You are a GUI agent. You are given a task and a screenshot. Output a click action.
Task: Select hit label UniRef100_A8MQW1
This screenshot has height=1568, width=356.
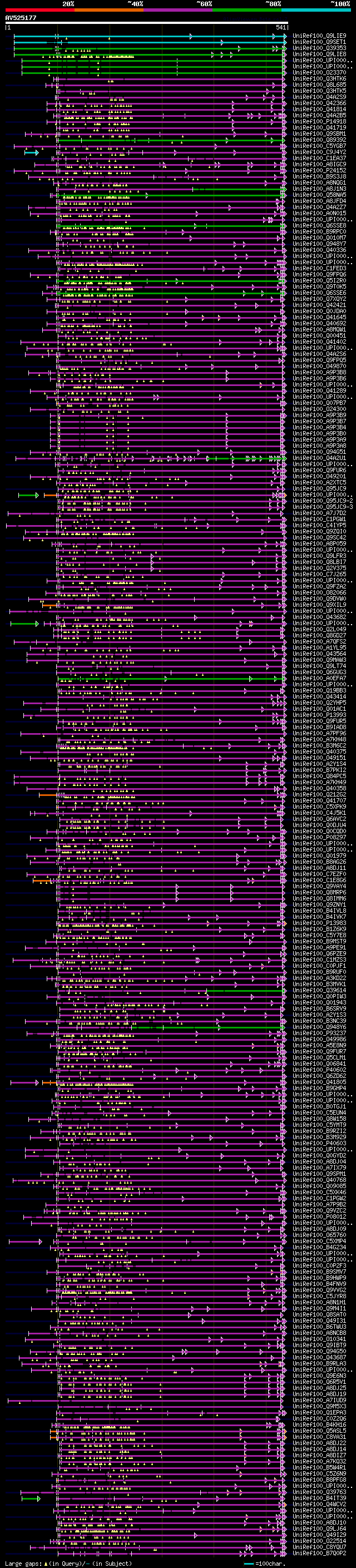point(319,329)
